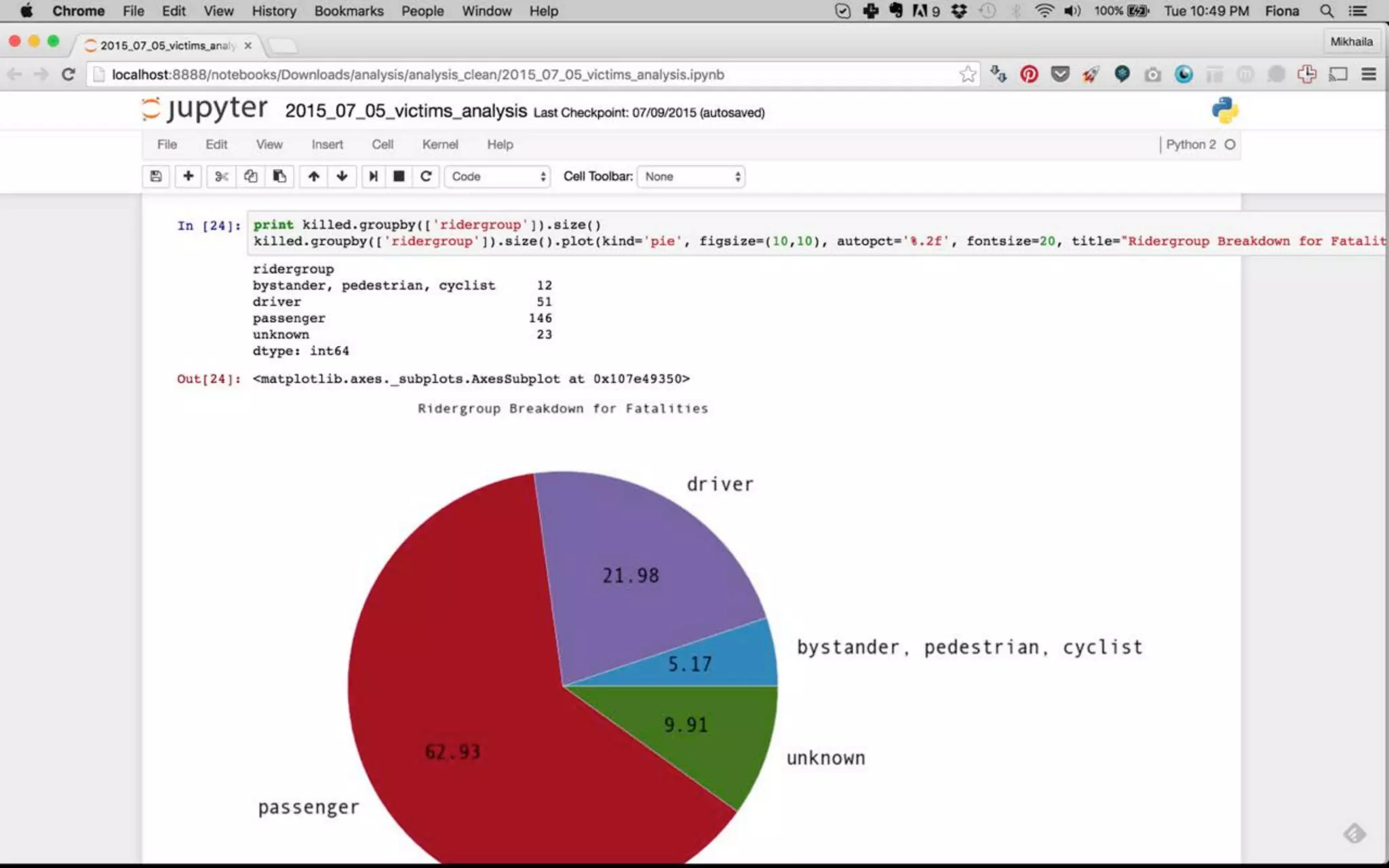Viewport: 1389px width, 868px height.
Task: Click the browser address bar URL
Action: [x=418, y=75]
